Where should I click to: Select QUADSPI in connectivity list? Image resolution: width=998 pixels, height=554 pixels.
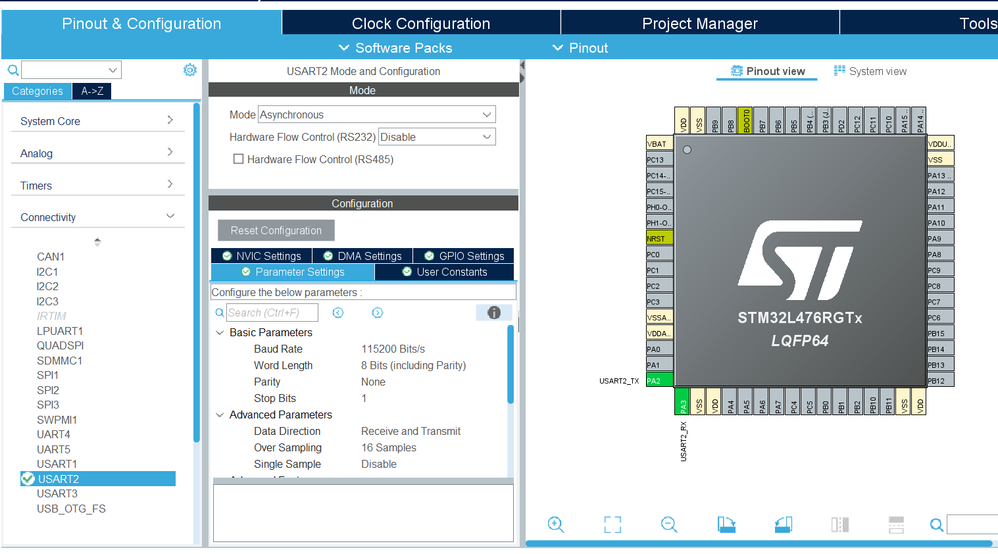click(x=60, y=346)
